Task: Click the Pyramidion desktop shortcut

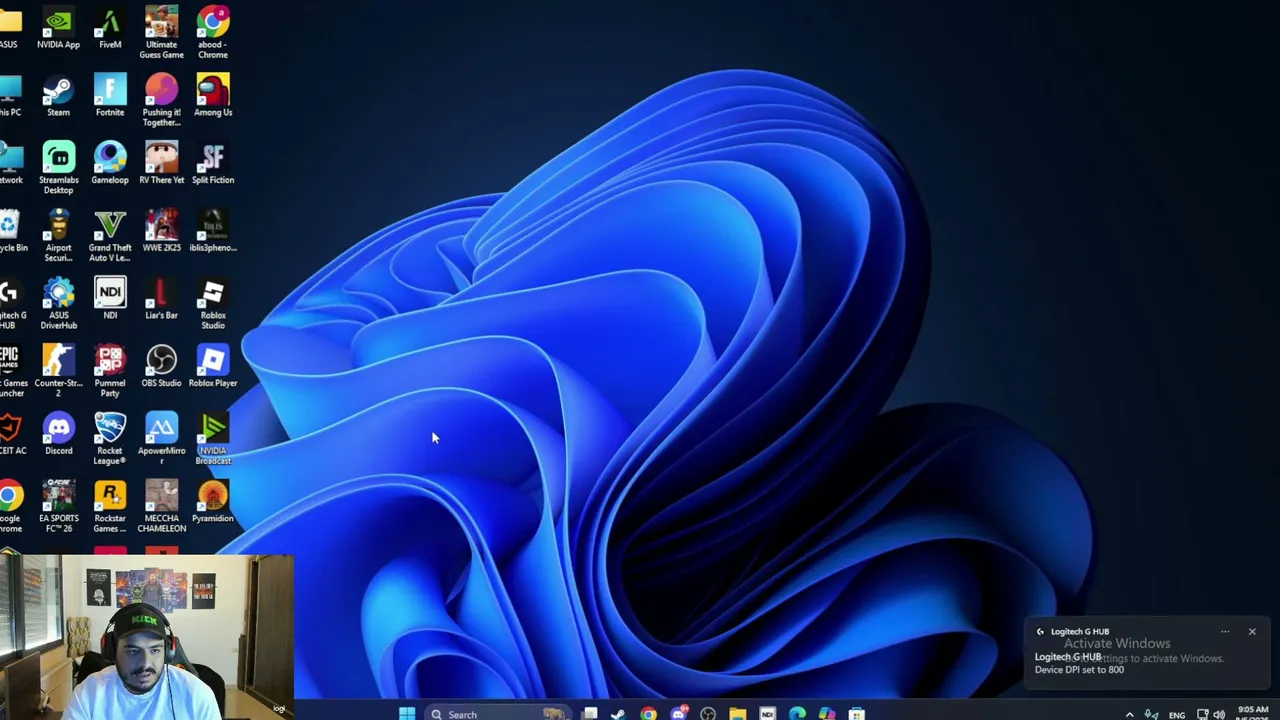Action: [213, 502]
